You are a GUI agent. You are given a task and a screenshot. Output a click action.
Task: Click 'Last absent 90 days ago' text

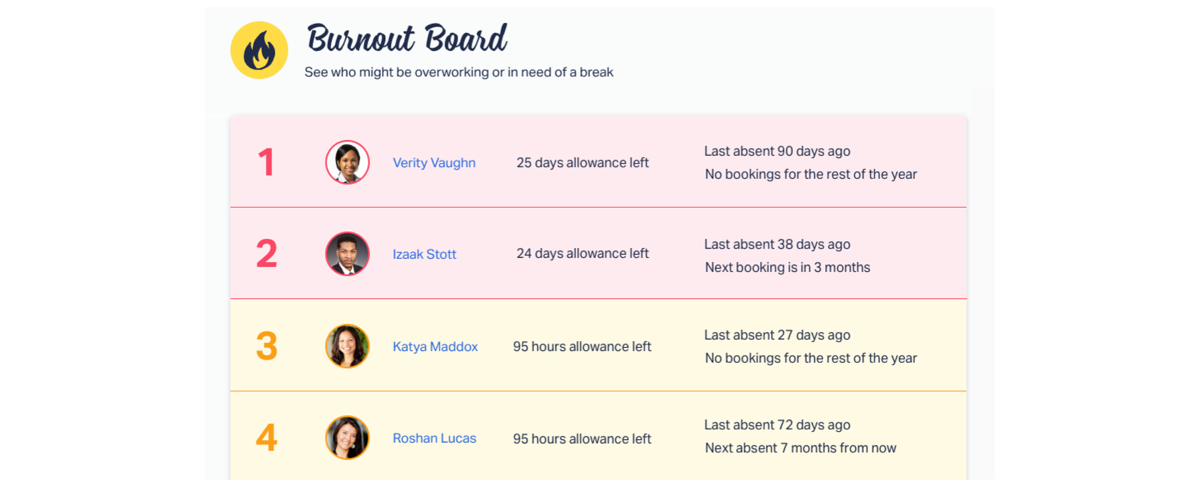click(x=777, y=151)
